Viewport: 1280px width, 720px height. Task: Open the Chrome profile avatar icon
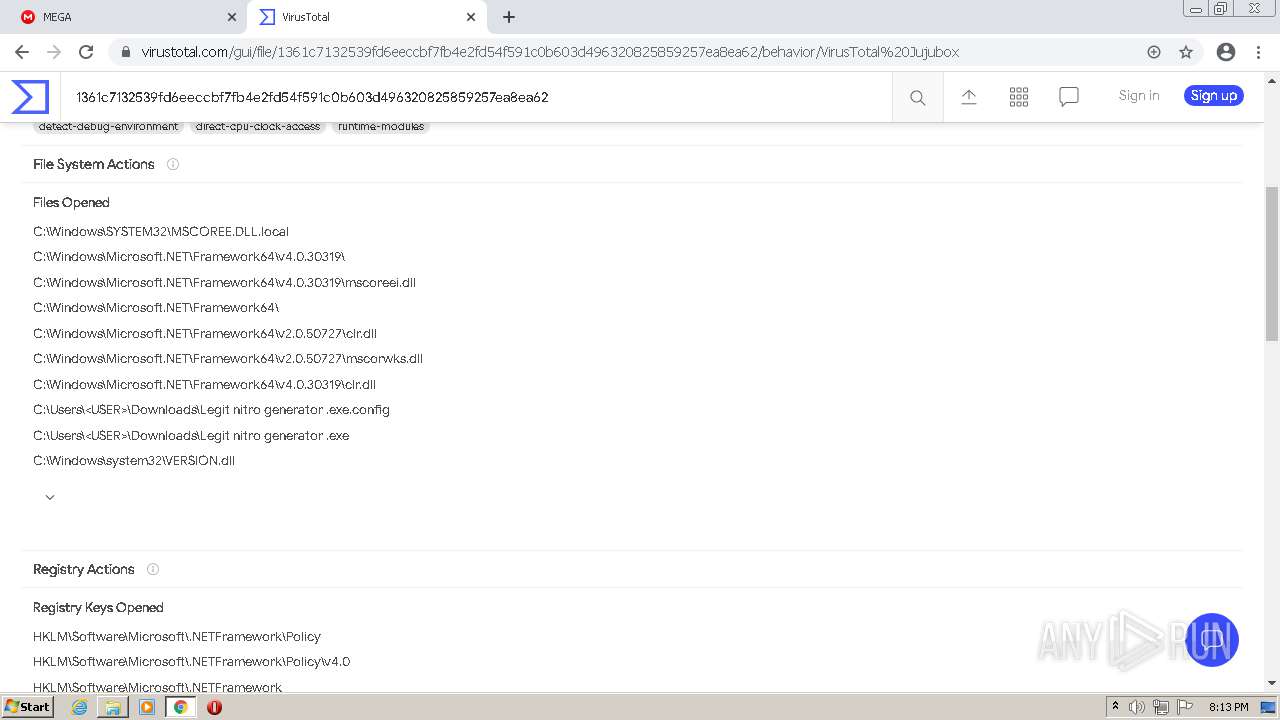1226,52
